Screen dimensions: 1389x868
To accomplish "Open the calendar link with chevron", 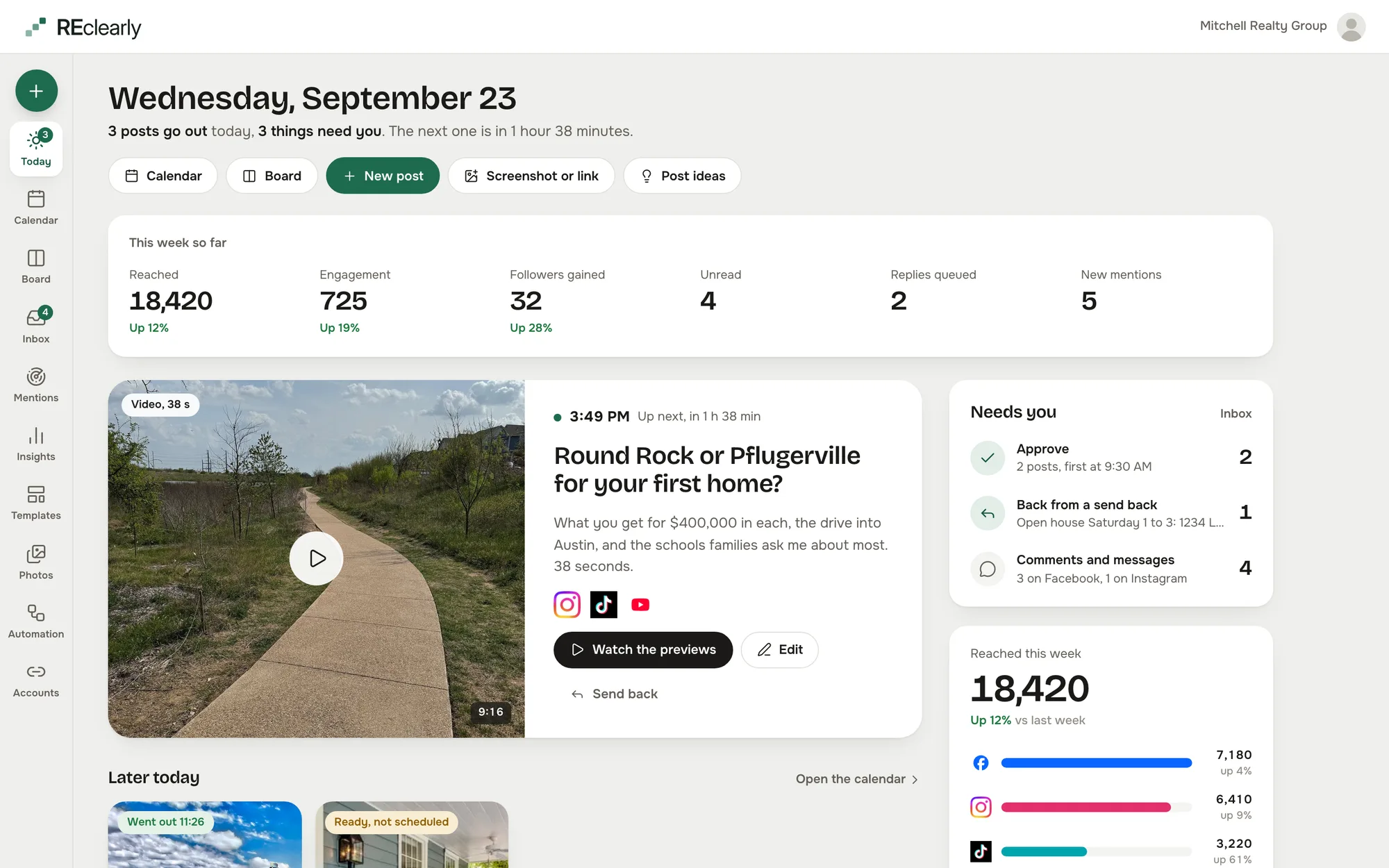I will pos(857,779).
